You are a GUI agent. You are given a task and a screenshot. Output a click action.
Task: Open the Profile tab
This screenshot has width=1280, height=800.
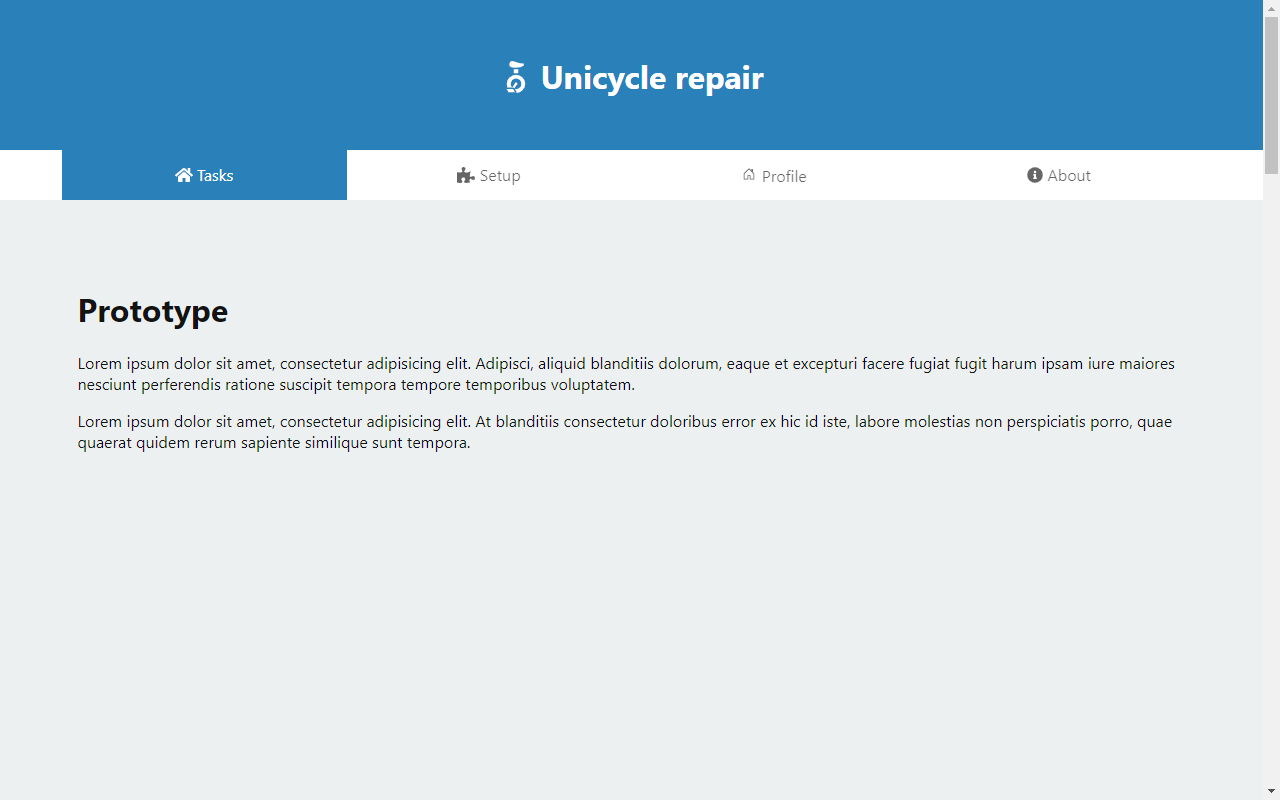click(775, 175)
